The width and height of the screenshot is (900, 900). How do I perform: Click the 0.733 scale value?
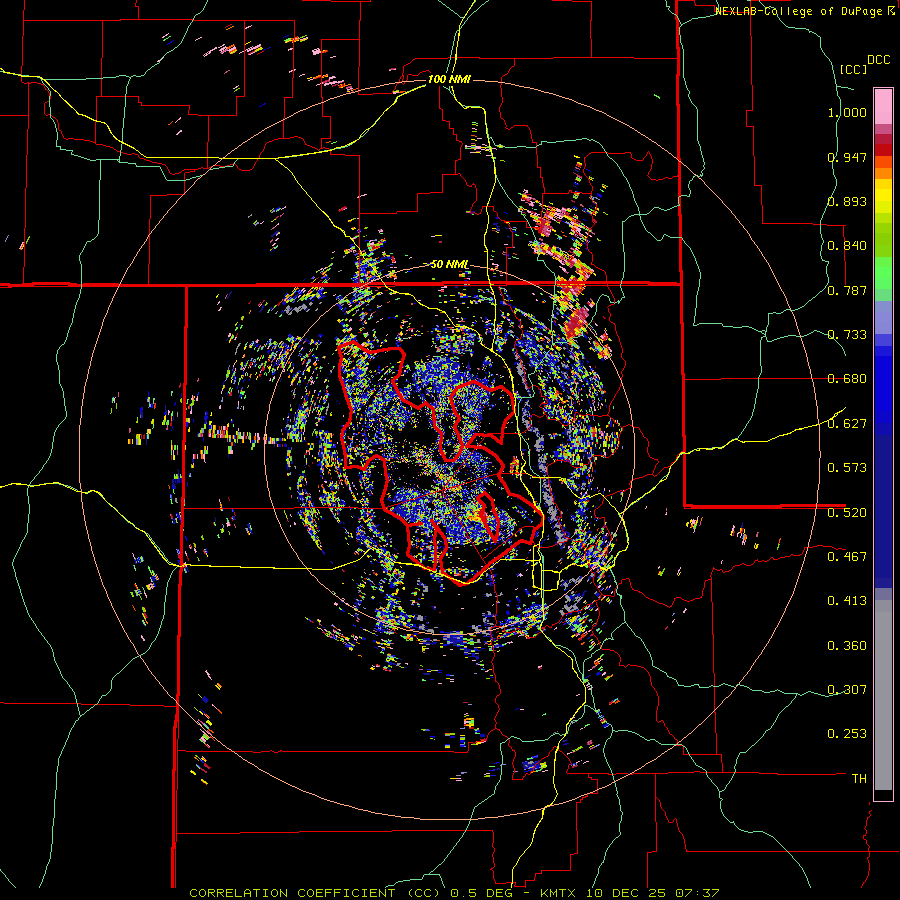(847, 335)
